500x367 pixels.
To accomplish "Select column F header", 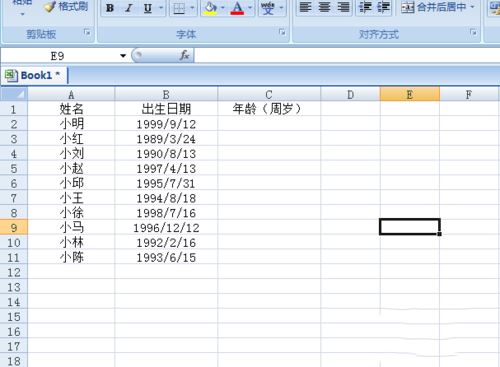I will click(469, 95).
